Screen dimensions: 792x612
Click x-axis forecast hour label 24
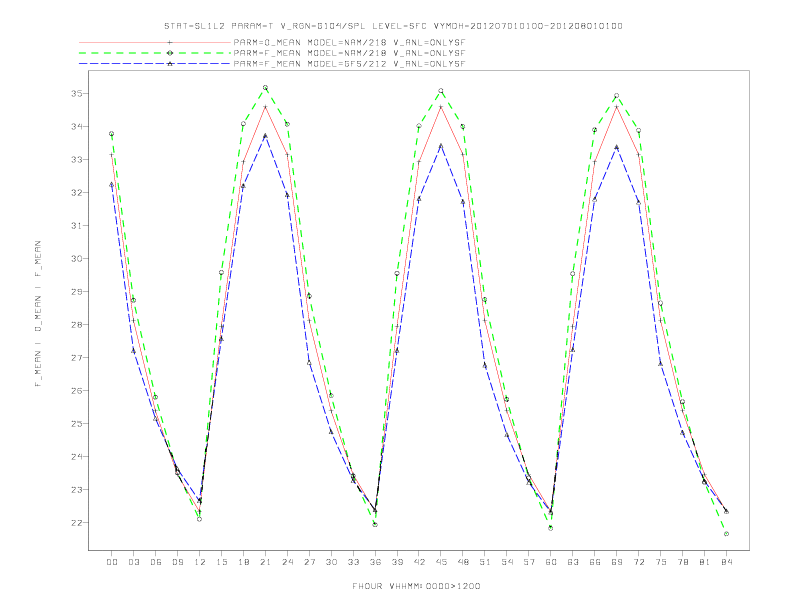pos(287,562)
